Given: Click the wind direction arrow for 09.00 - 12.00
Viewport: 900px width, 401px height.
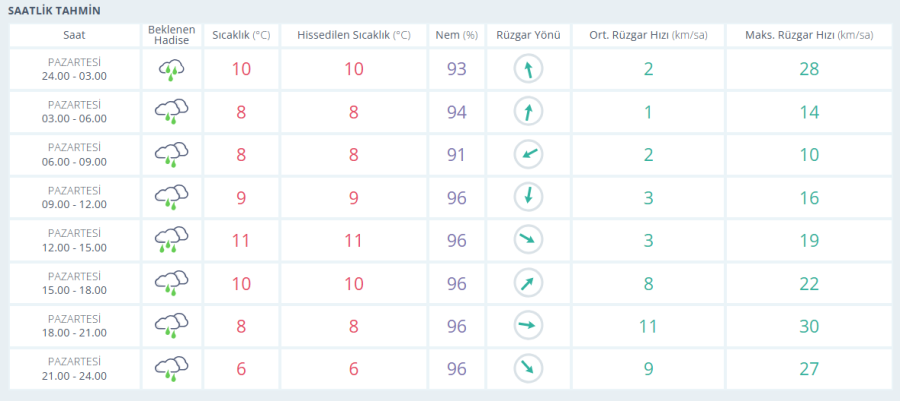Looking at the screenshot, I should [528, 197].
